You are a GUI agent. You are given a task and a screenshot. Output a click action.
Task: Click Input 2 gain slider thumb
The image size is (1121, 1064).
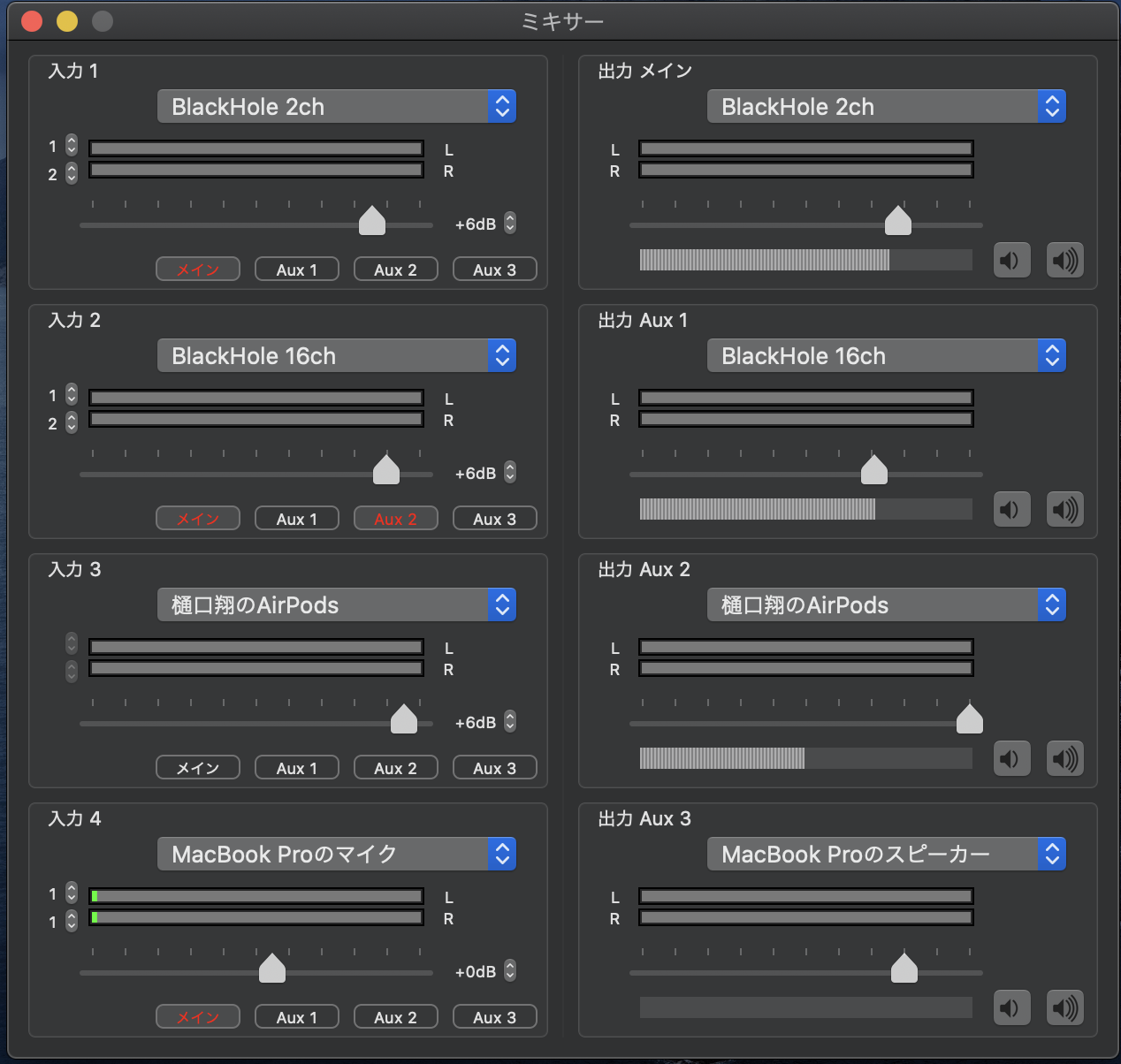(386, 470)
